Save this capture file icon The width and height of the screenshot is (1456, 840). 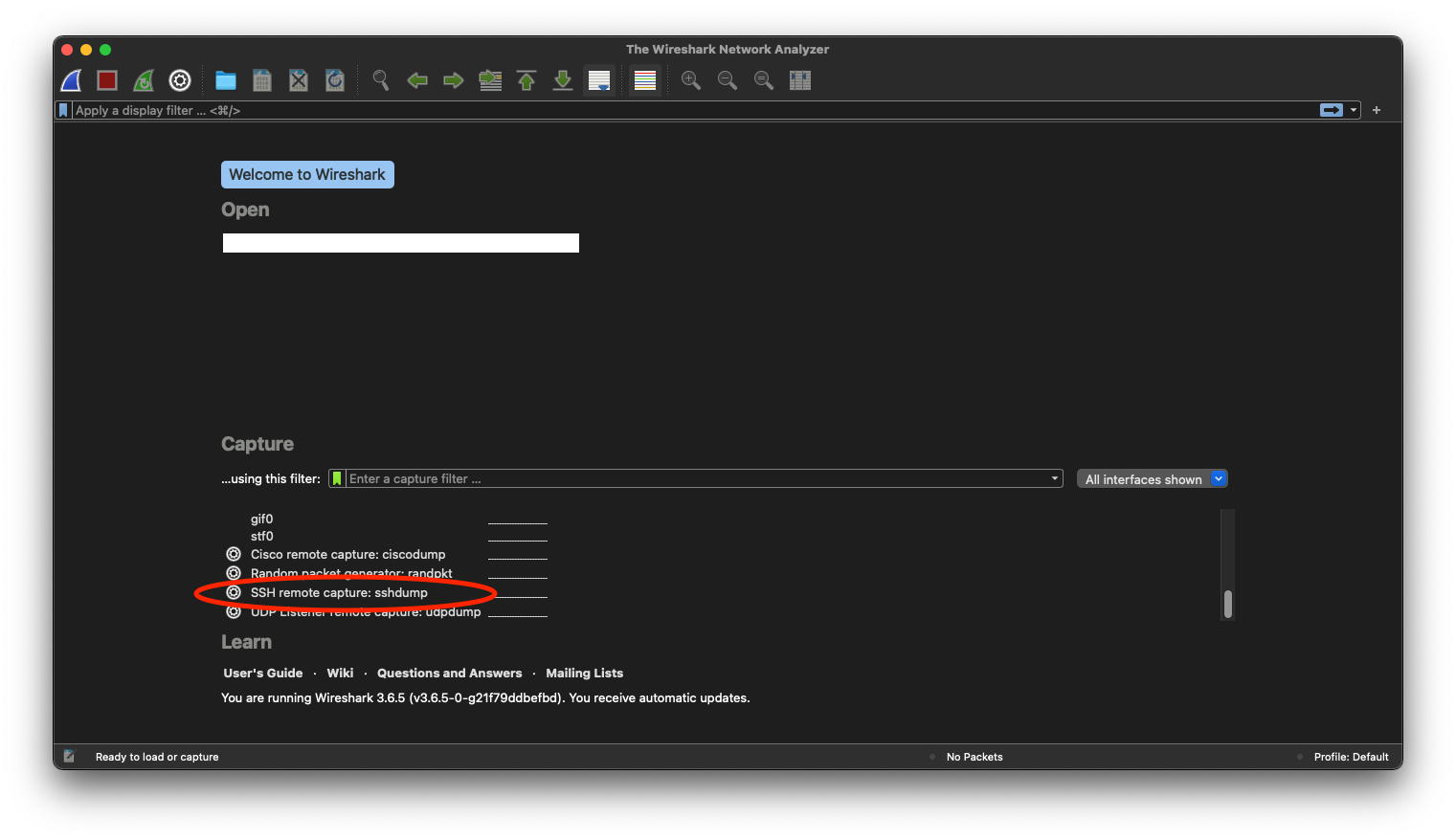pyautogui.click(x=262, y=80)
